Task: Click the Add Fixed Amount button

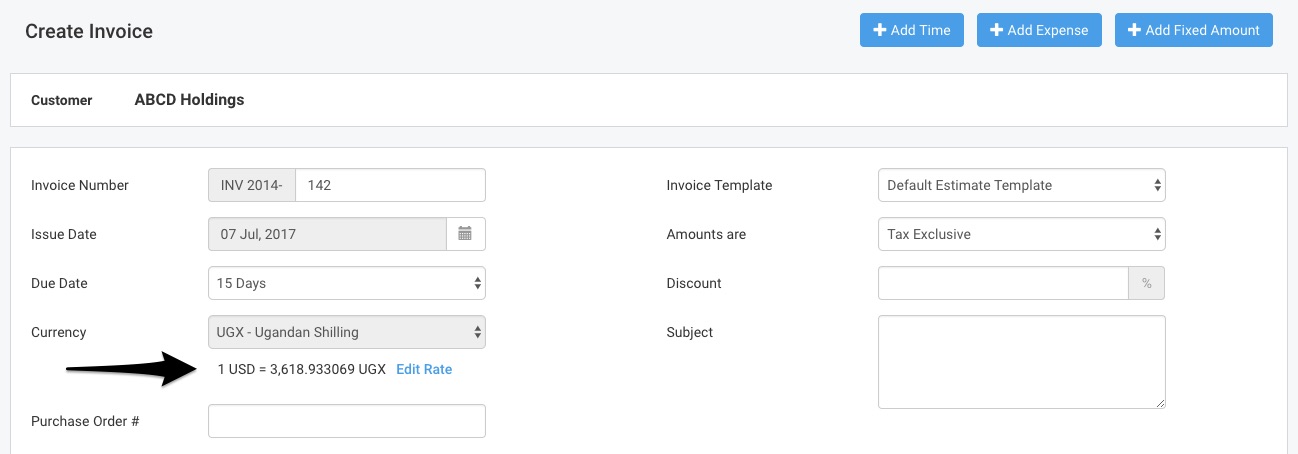Action: pos(1194,30)
